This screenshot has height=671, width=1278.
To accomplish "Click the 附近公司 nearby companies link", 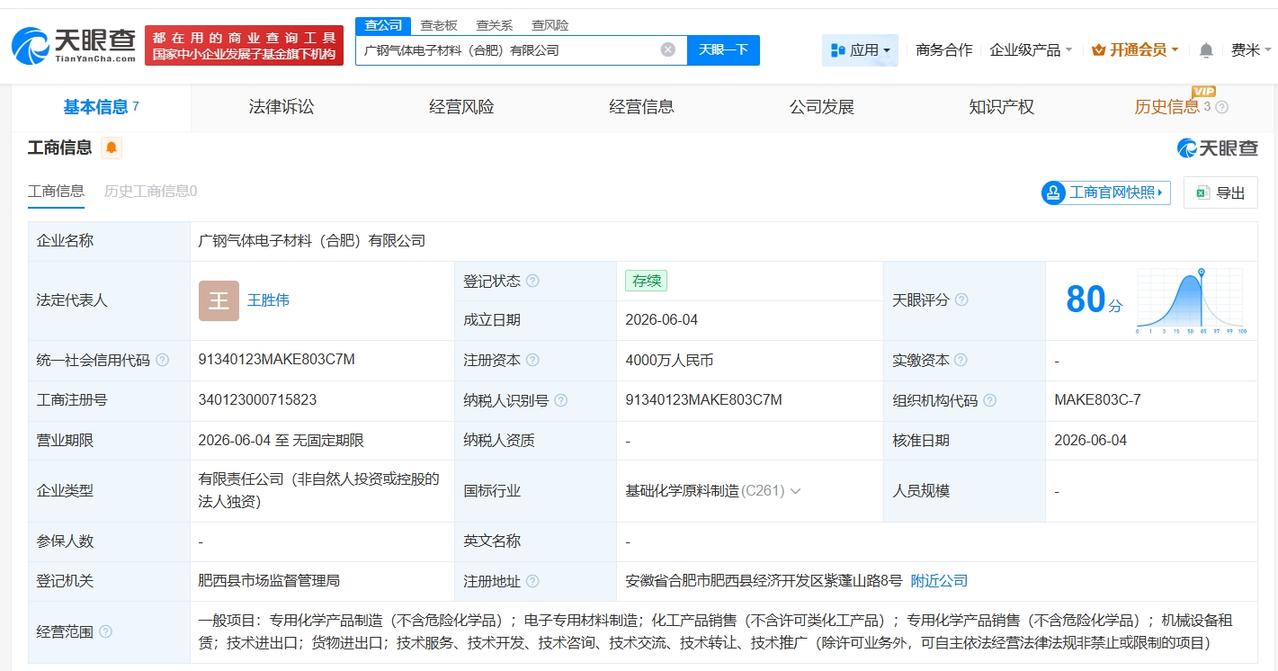I will pyautogui.click(x=939, y=581).
